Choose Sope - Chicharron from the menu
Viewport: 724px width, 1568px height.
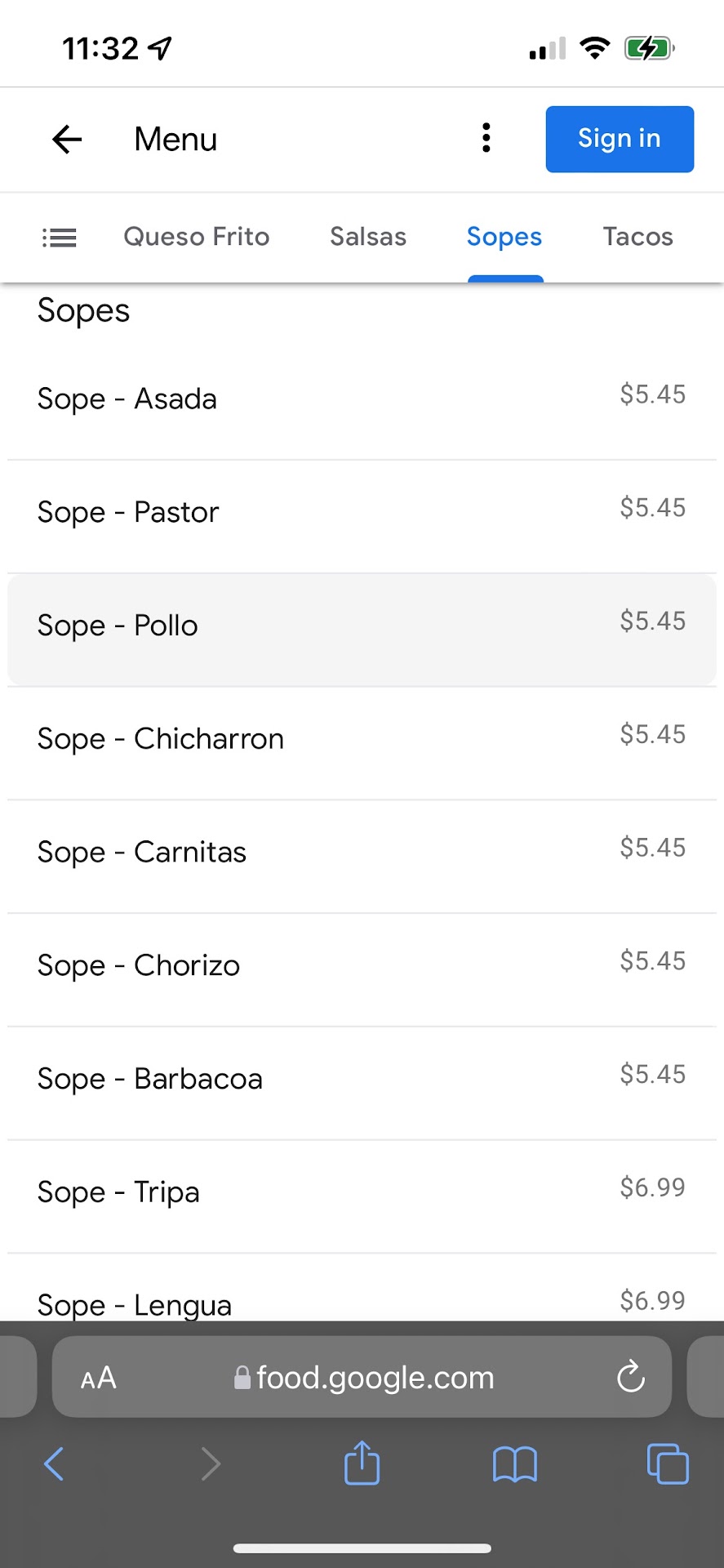click(362, 739)
